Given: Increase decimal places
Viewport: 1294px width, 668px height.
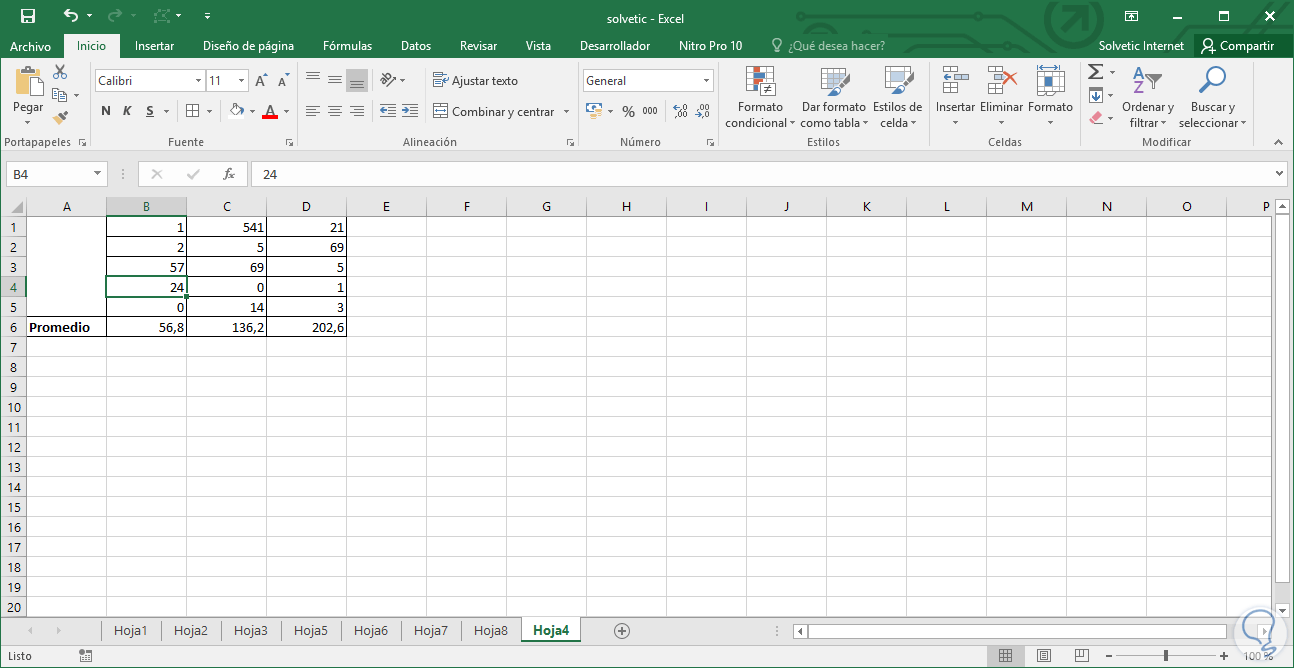Looking at the screenshot, I should coord(681,111).
